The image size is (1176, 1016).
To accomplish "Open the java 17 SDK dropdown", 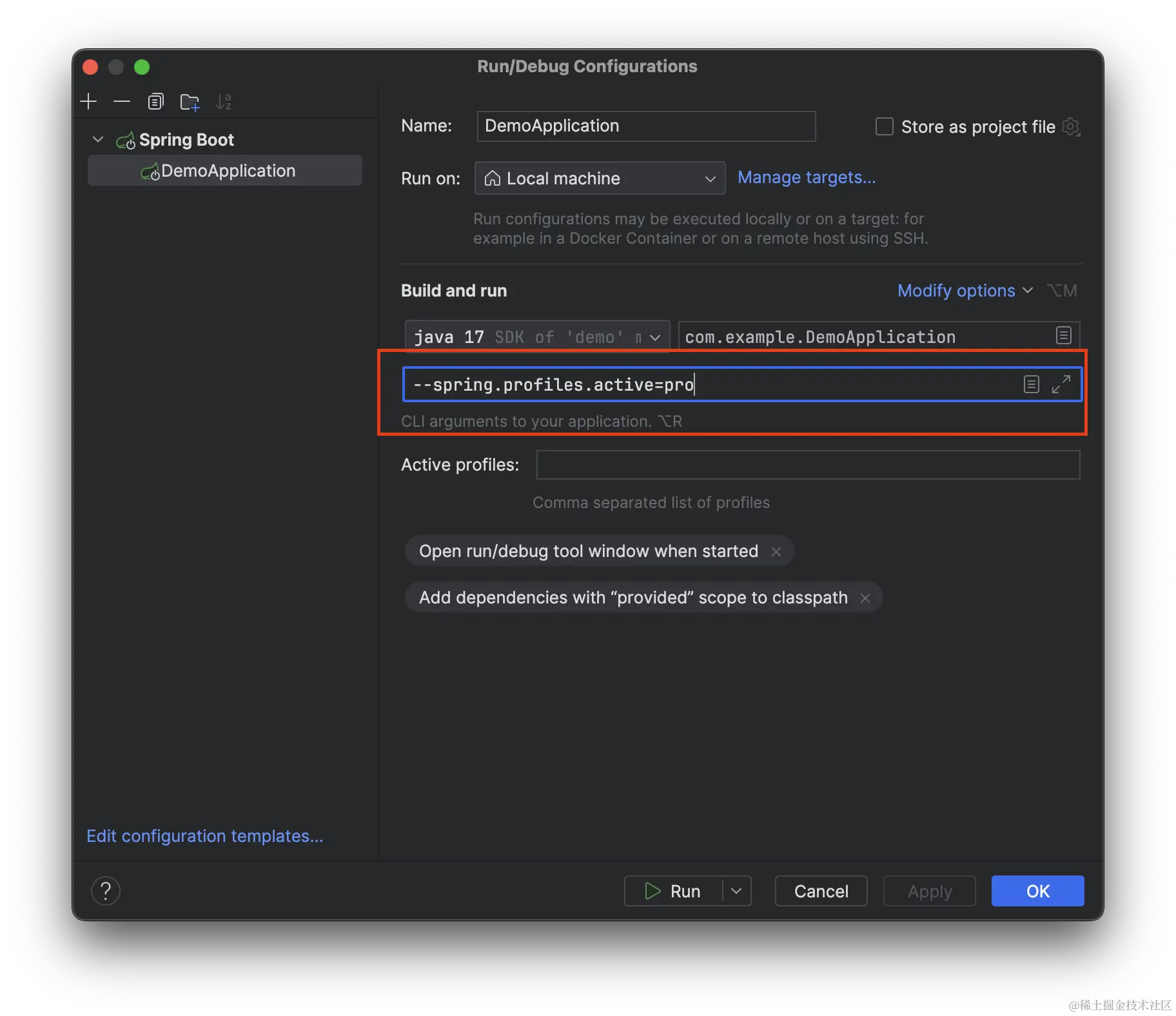I will pos(537,337).
